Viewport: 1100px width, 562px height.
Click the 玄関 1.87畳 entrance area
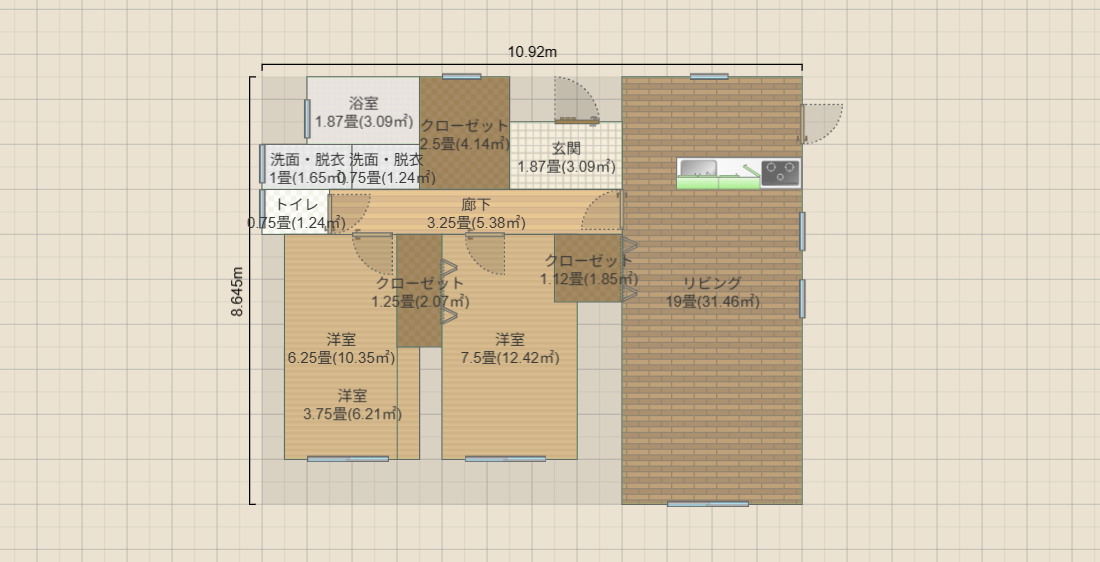[565, 170]
